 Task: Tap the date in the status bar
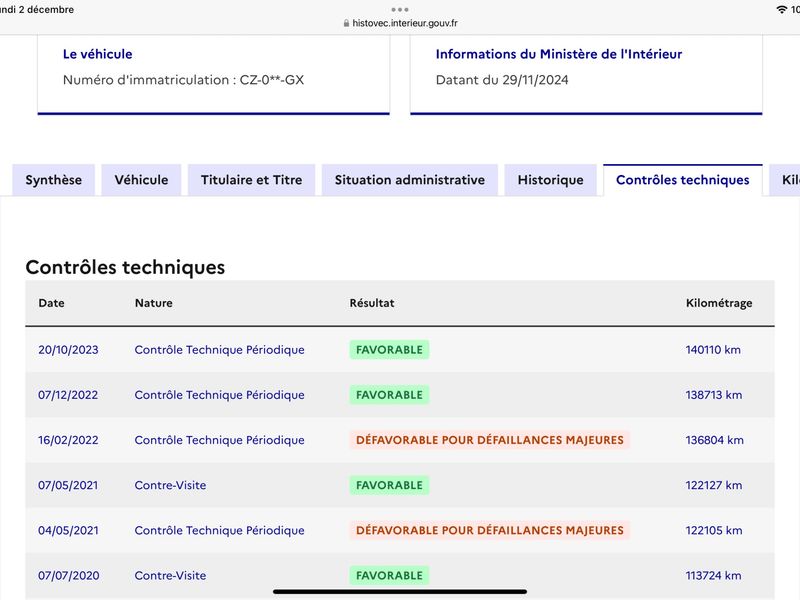coord(37,10)
